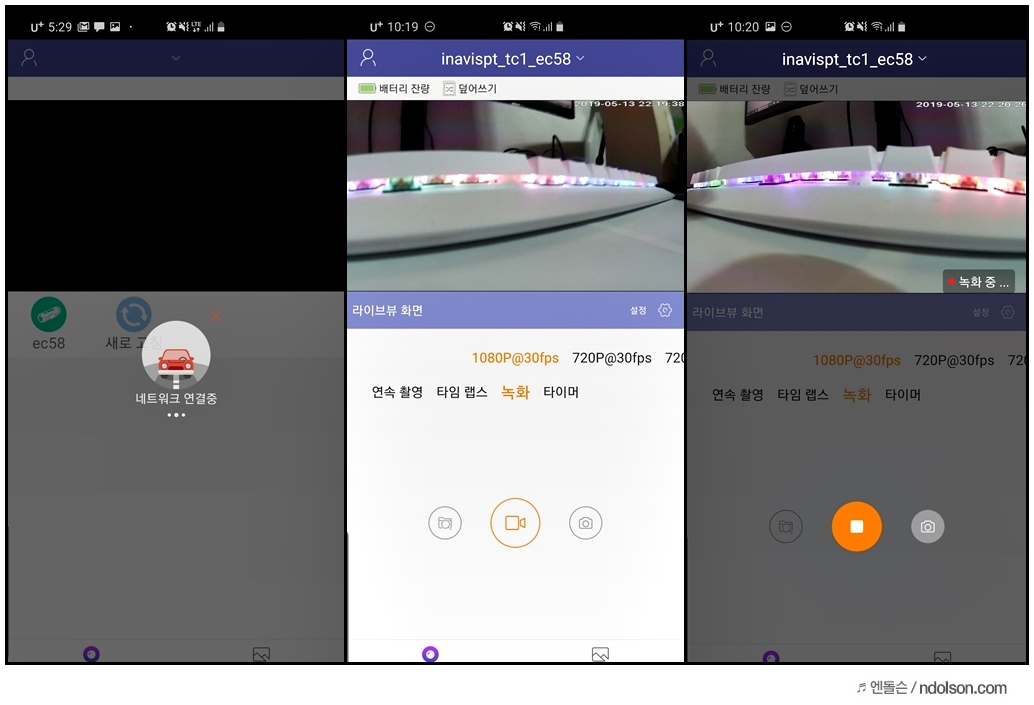Close device panel with red X
Screen dimensions: 1034x705
click(x=216, y=316)
